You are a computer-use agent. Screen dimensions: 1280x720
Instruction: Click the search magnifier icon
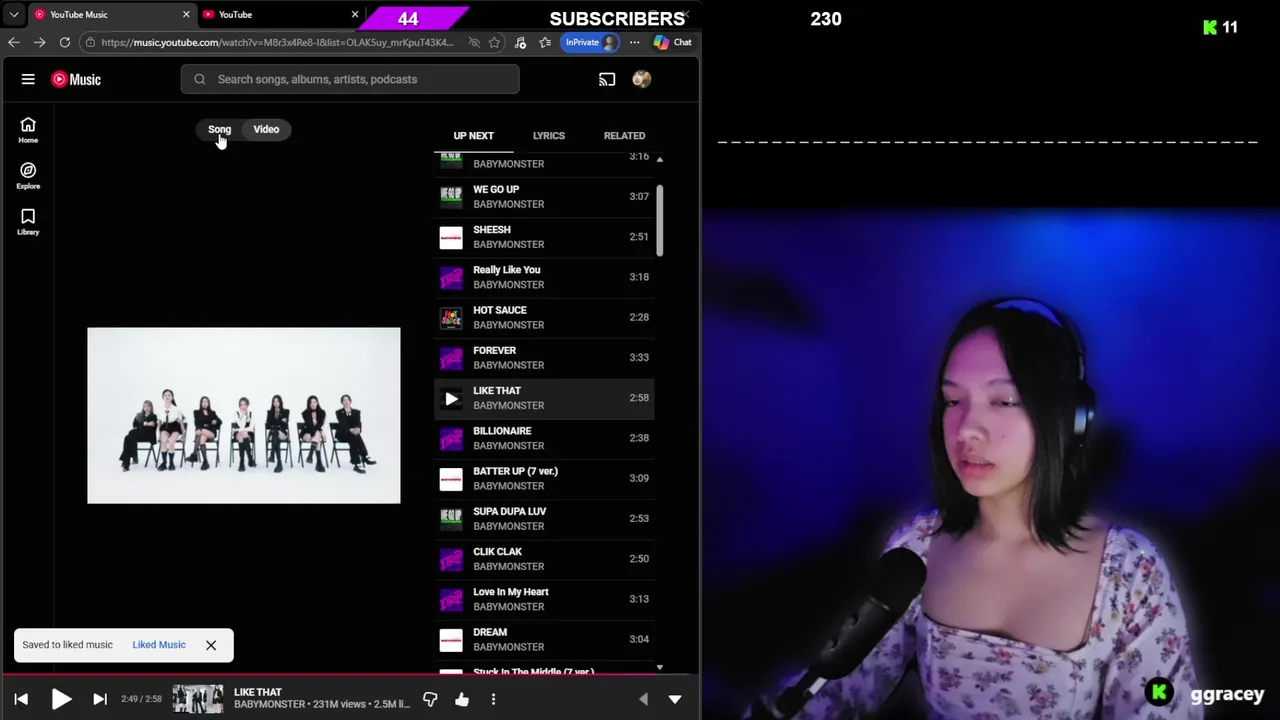click(x=200, y=79)
